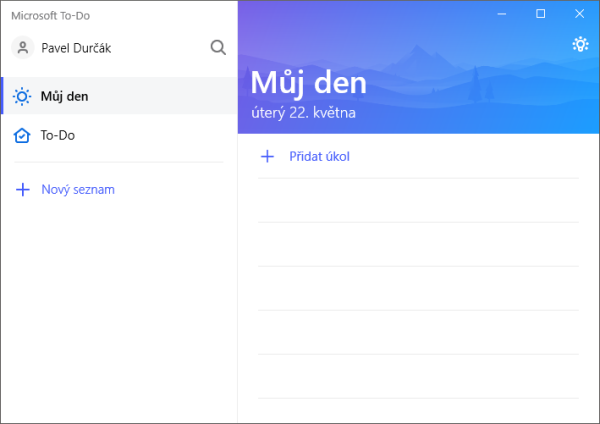Click the plus icon beside Nový seznam
The width and height of the screenshot is (600, 424).
click(x=23, y=189)
